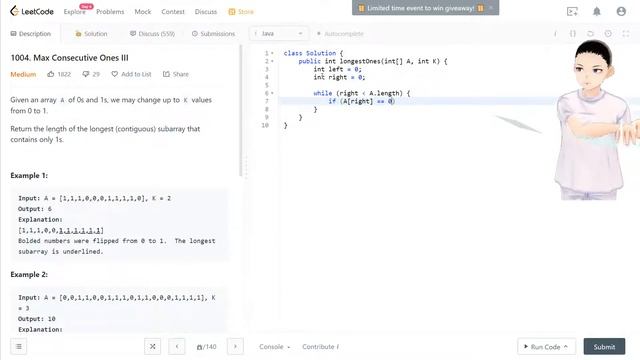Open the Submissions tab
Image resolution: width=640 pixels, height=360 pixels.
tap(213, 33)
